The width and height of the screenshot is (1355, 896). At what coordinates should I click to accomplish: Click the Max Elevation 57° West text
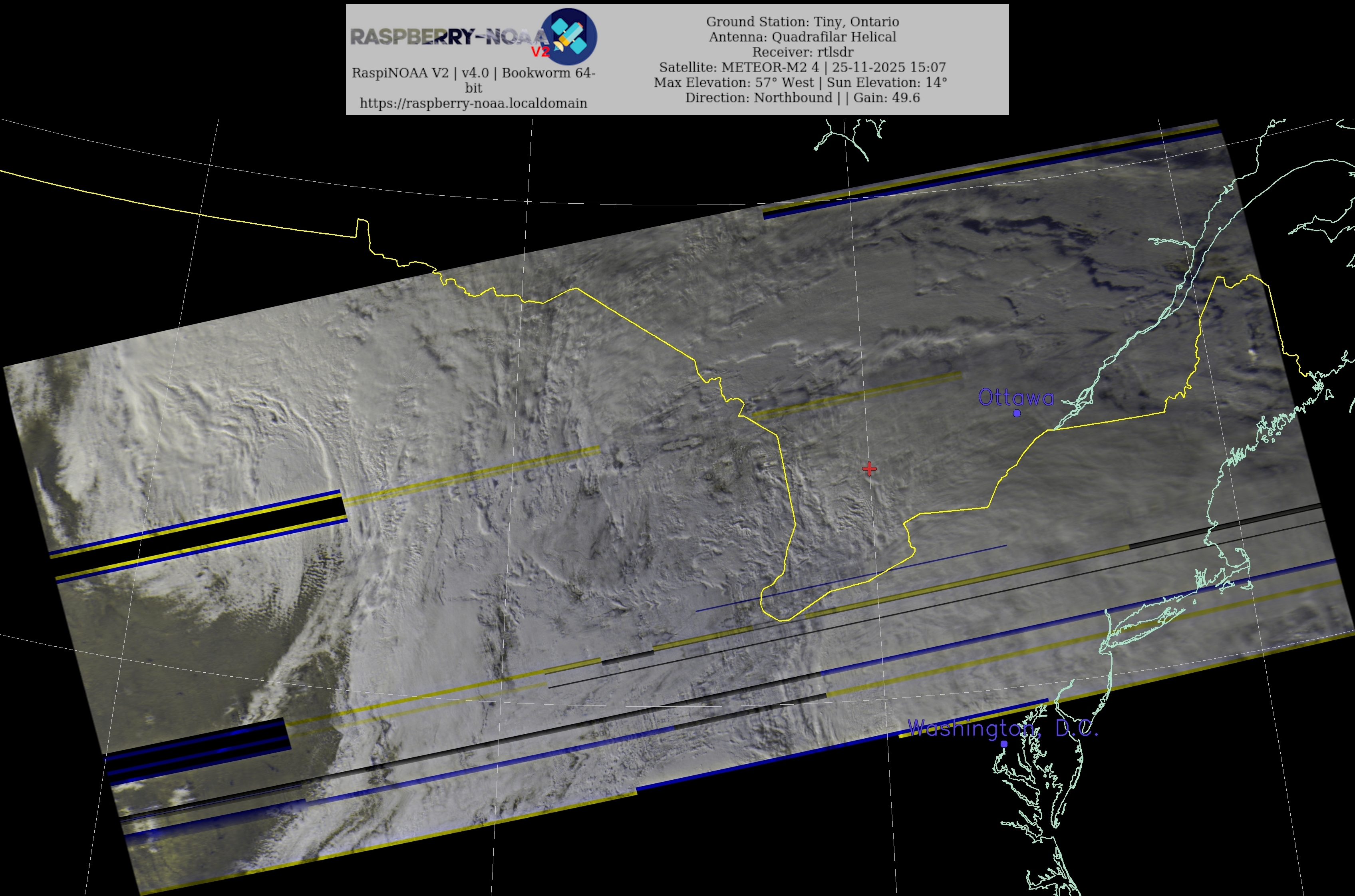click(x=800, y=82)
